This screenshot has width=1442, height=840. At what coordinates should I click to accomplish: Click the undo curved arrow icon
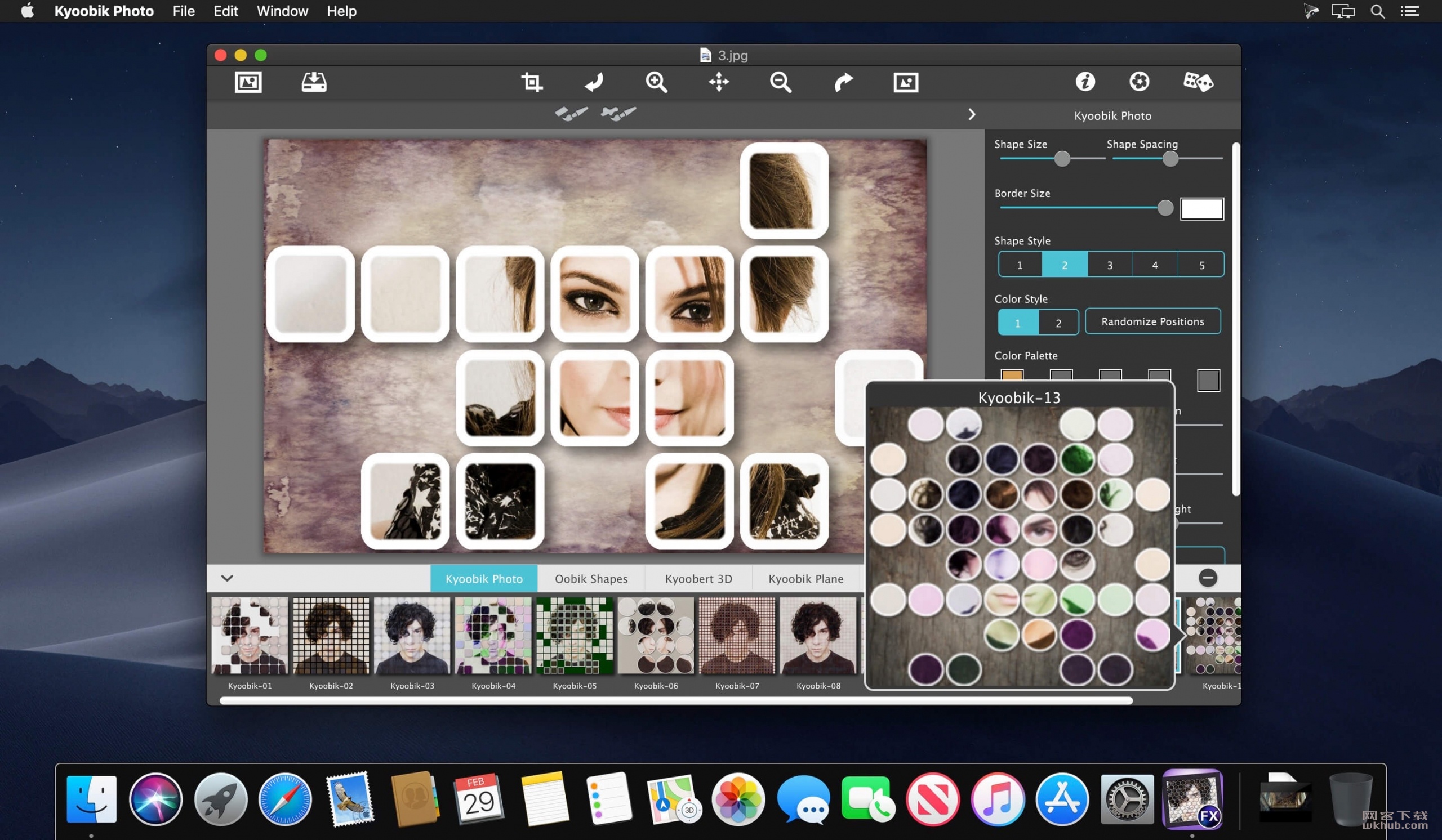click(x=594, y=82)
